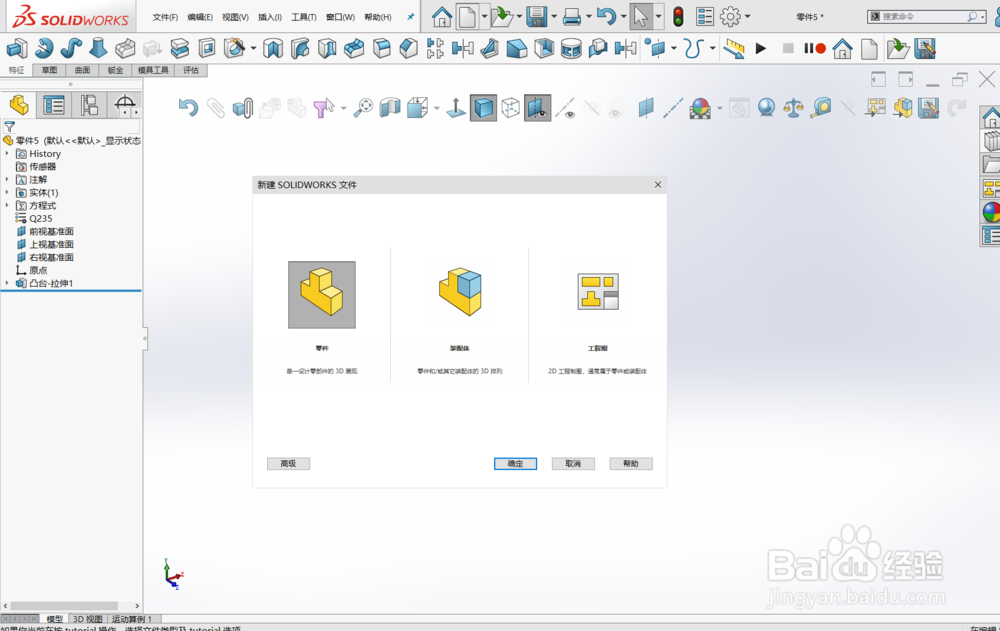Select the Revolved Boss/Base feature tool
Viewport: 1000px width, 631px height.
(44, 48)
